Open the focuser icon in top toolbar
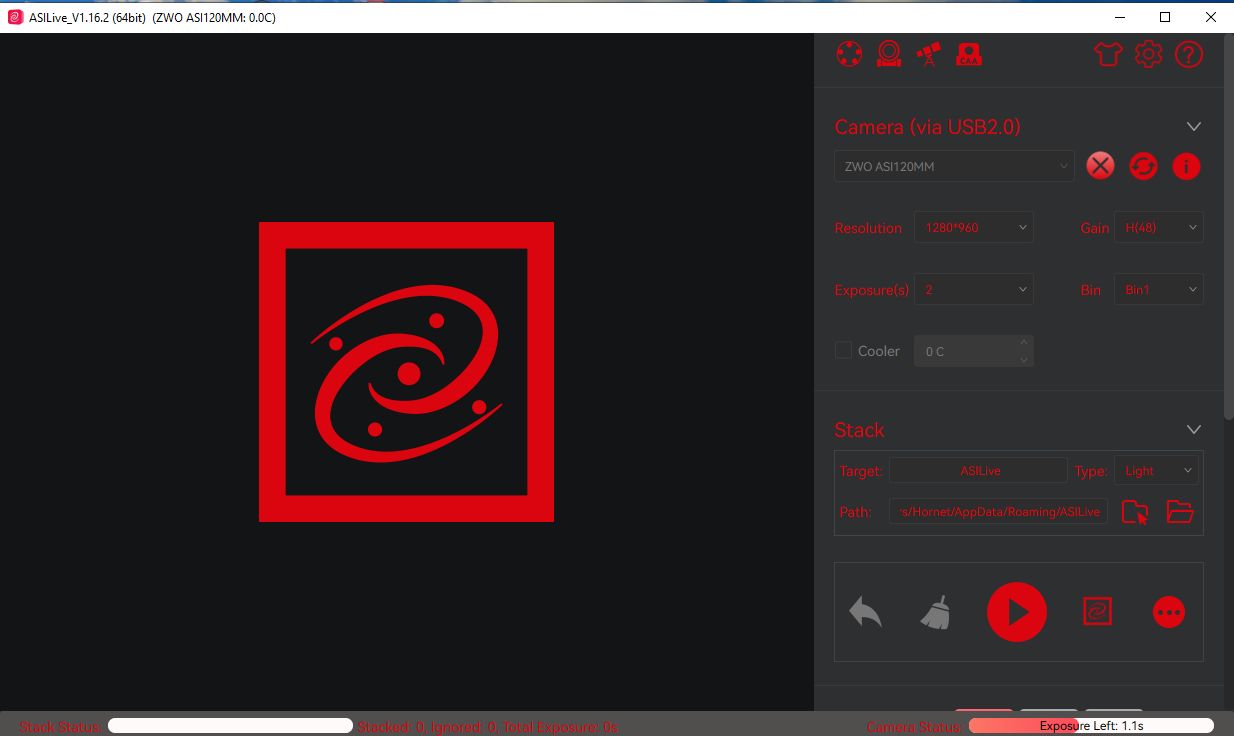The image size is (1234, 736). [888, 54]
